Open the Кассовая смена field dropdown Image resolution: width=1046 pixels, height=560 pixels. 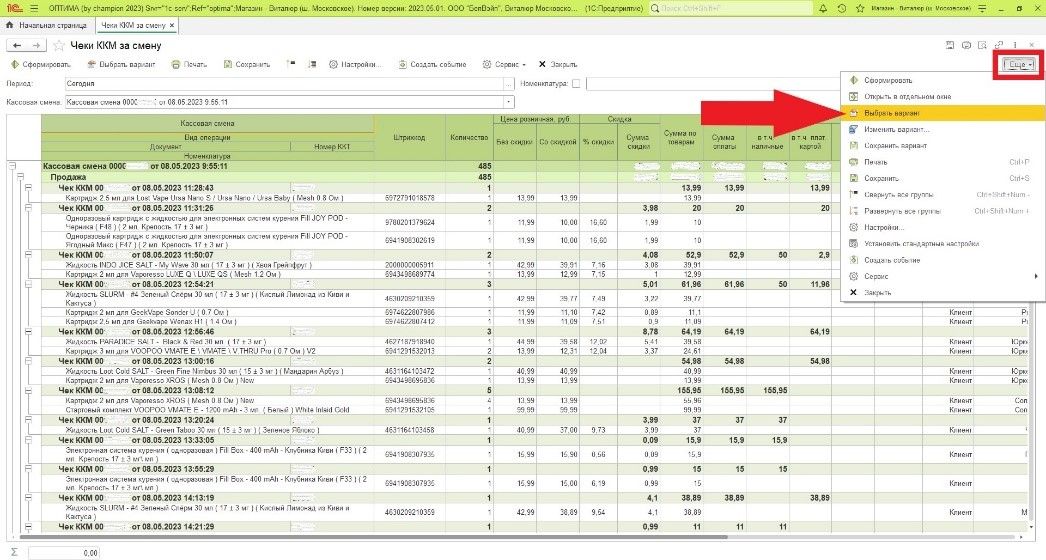(x=510, y=102)
